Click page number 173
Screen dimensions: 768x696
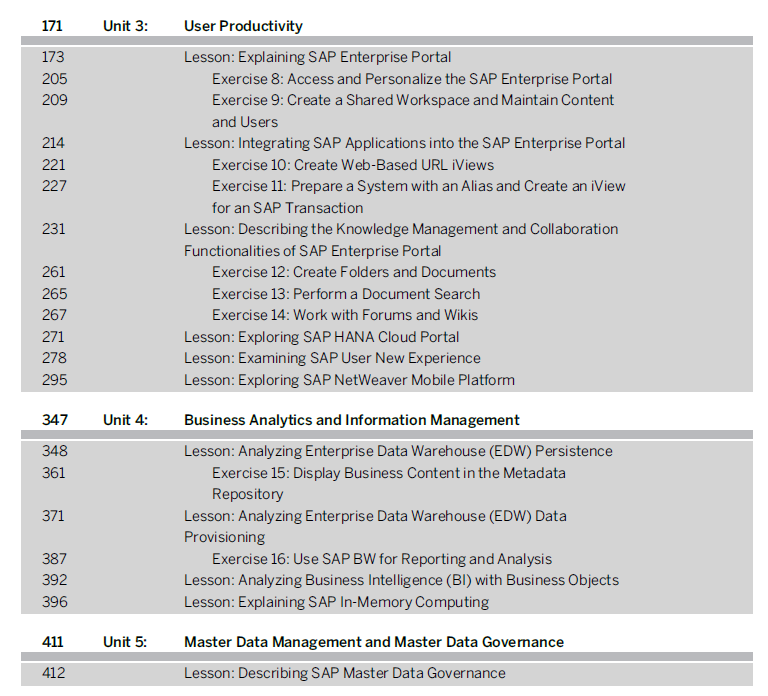tap(53, 57)
